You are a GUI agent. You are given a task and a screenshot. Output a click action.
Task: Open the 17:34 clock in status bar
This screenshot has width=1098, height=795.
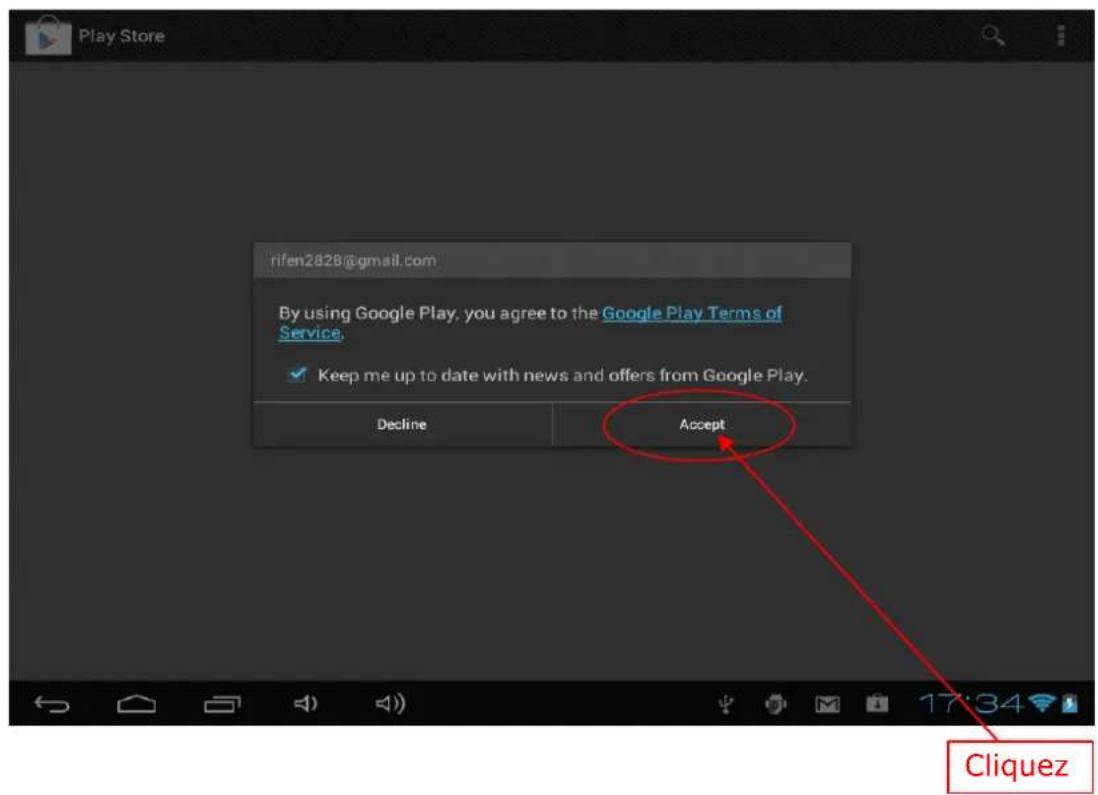pos(971,703)
